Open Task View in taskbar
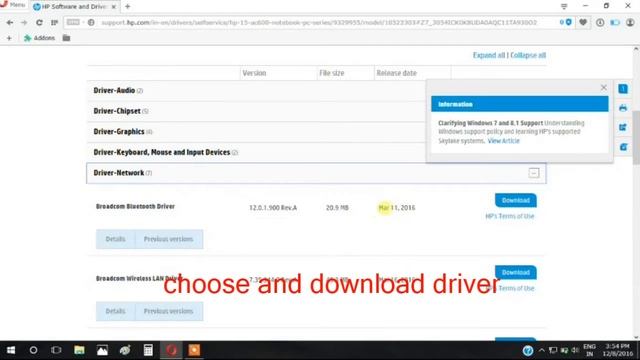The height and width of the screenshot is (360, 640). tap(56, 350)
